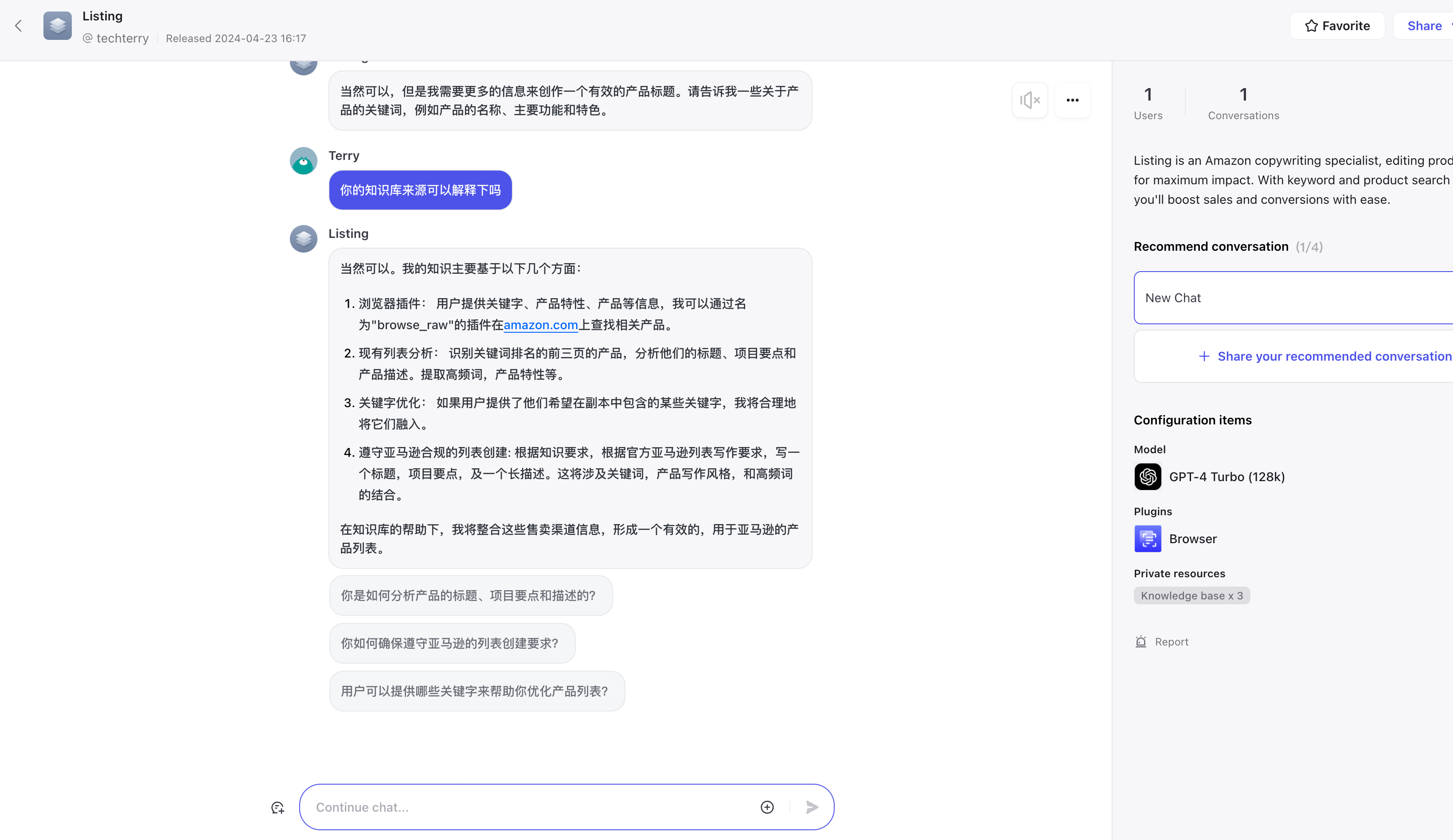This screenshot has height=840, width=1453.
Task: Go back using the left arrow
Action: 19,26
